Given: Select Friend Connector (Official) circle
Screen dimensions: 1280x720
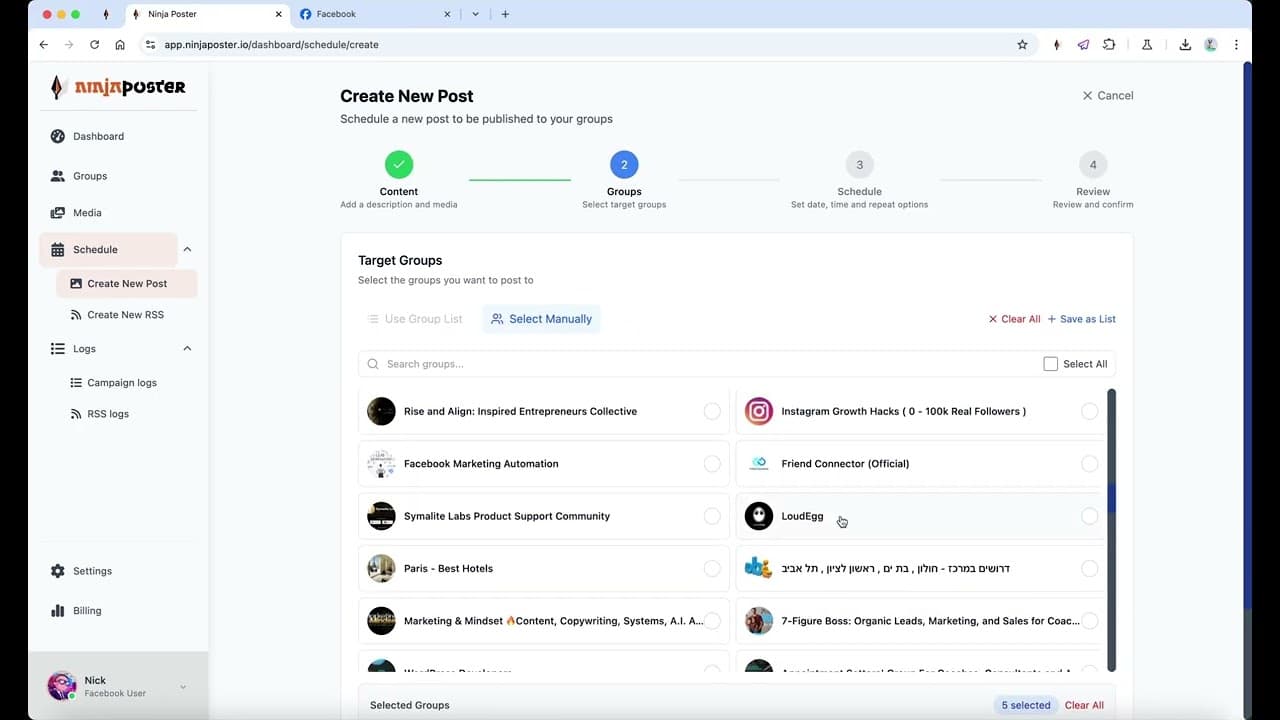Looking at the screenshot, I should click(1090, 464).
